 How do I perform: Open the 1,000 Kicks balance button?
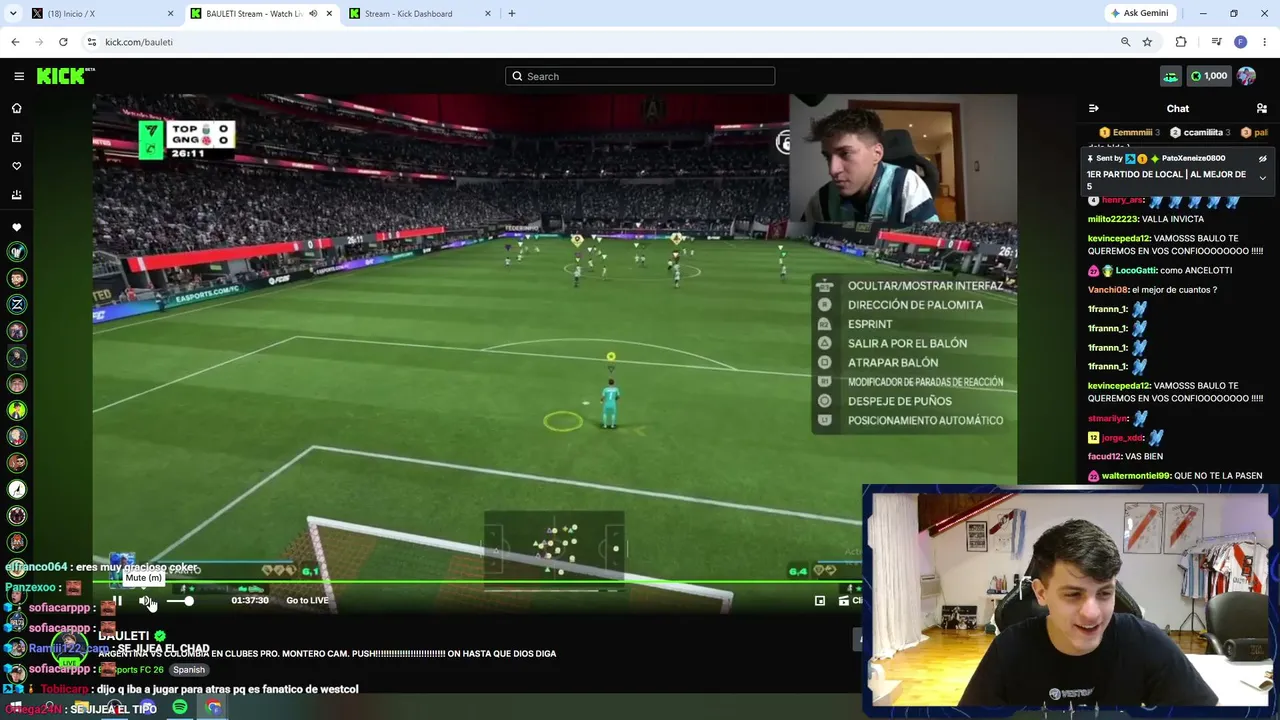pyautogui.click(x=1209, y=76)
